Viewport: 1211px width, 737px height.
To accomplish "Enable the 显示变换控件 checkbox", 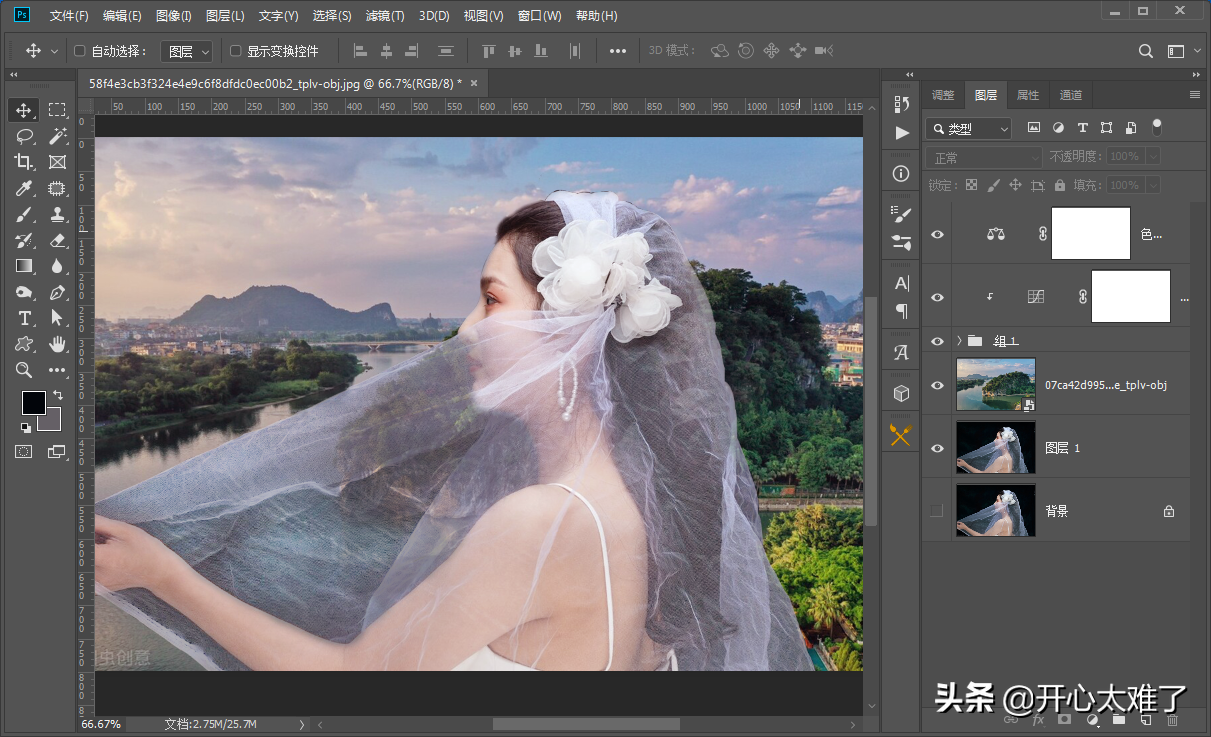I will coord(236,51).
